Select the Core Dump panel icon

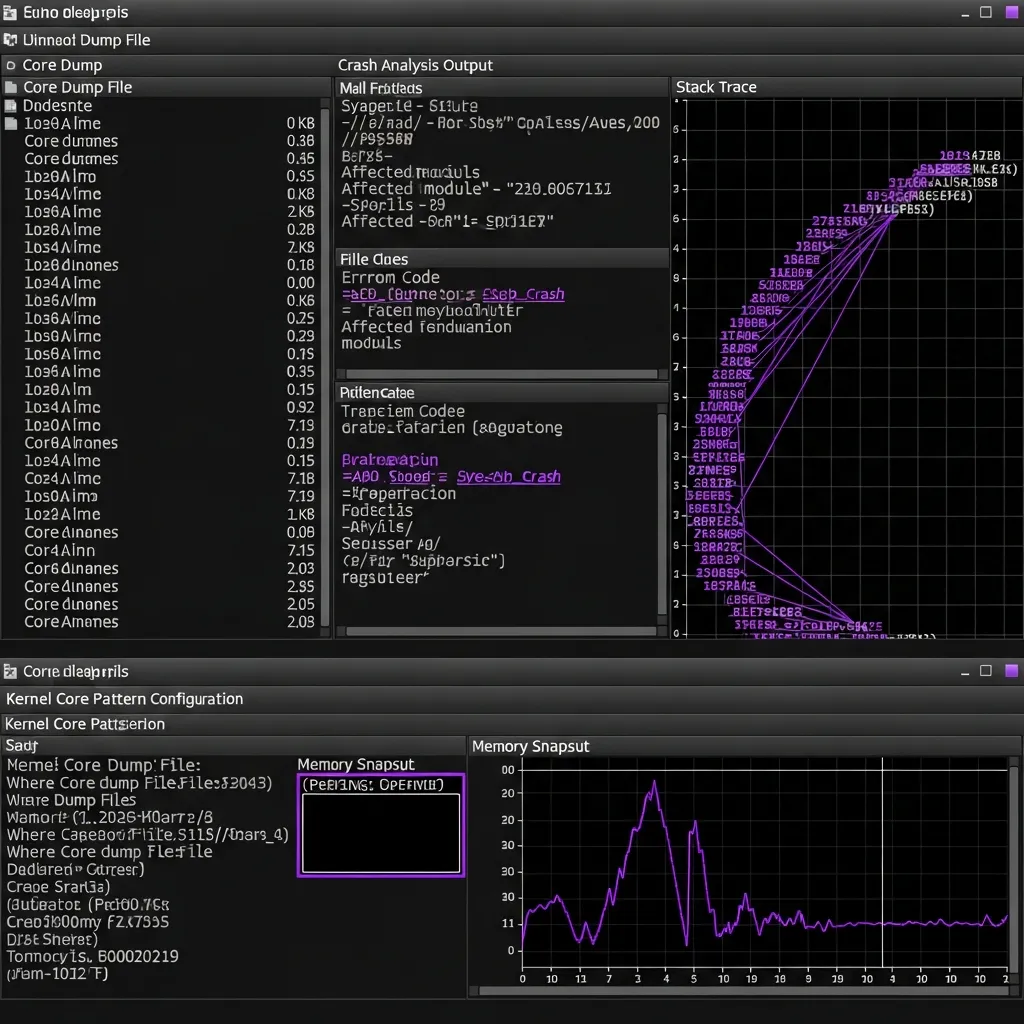tap(12, 64)
